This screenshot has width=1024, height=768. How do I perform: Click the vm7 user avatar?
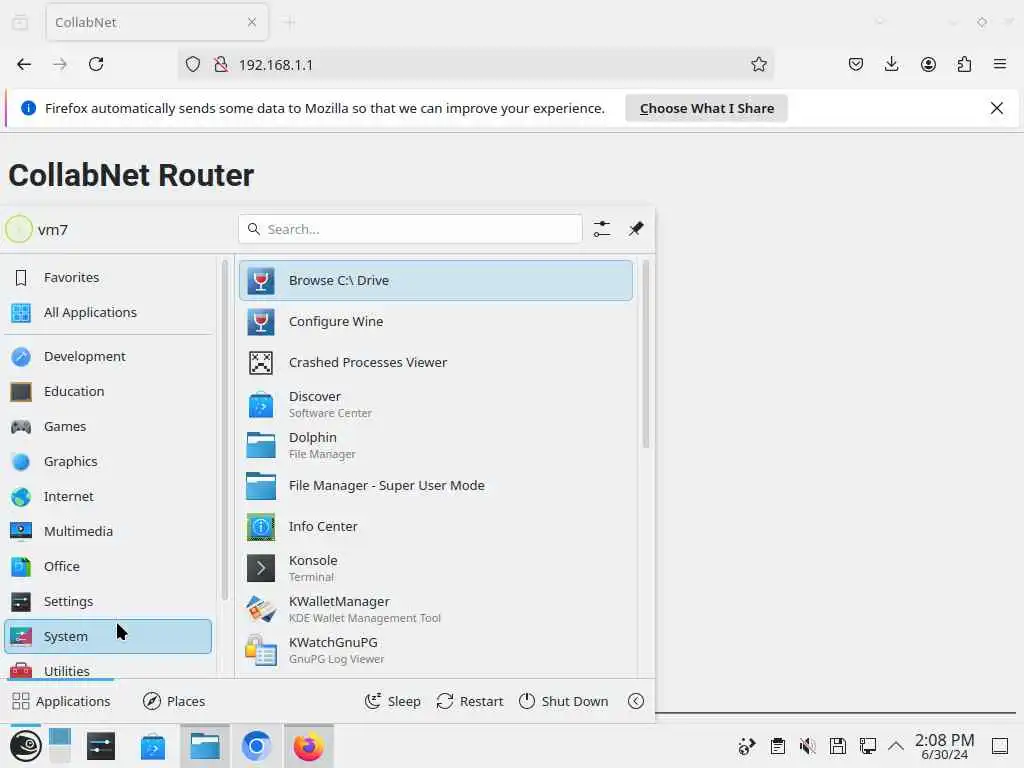pos(19,229)
